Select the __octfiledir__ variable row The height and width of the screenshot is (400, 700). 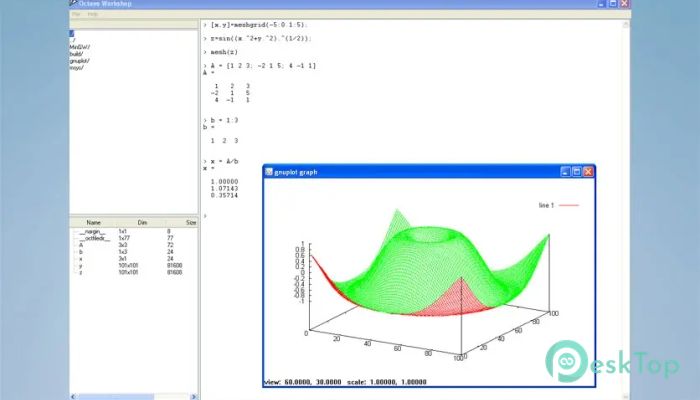click(134, 238)
